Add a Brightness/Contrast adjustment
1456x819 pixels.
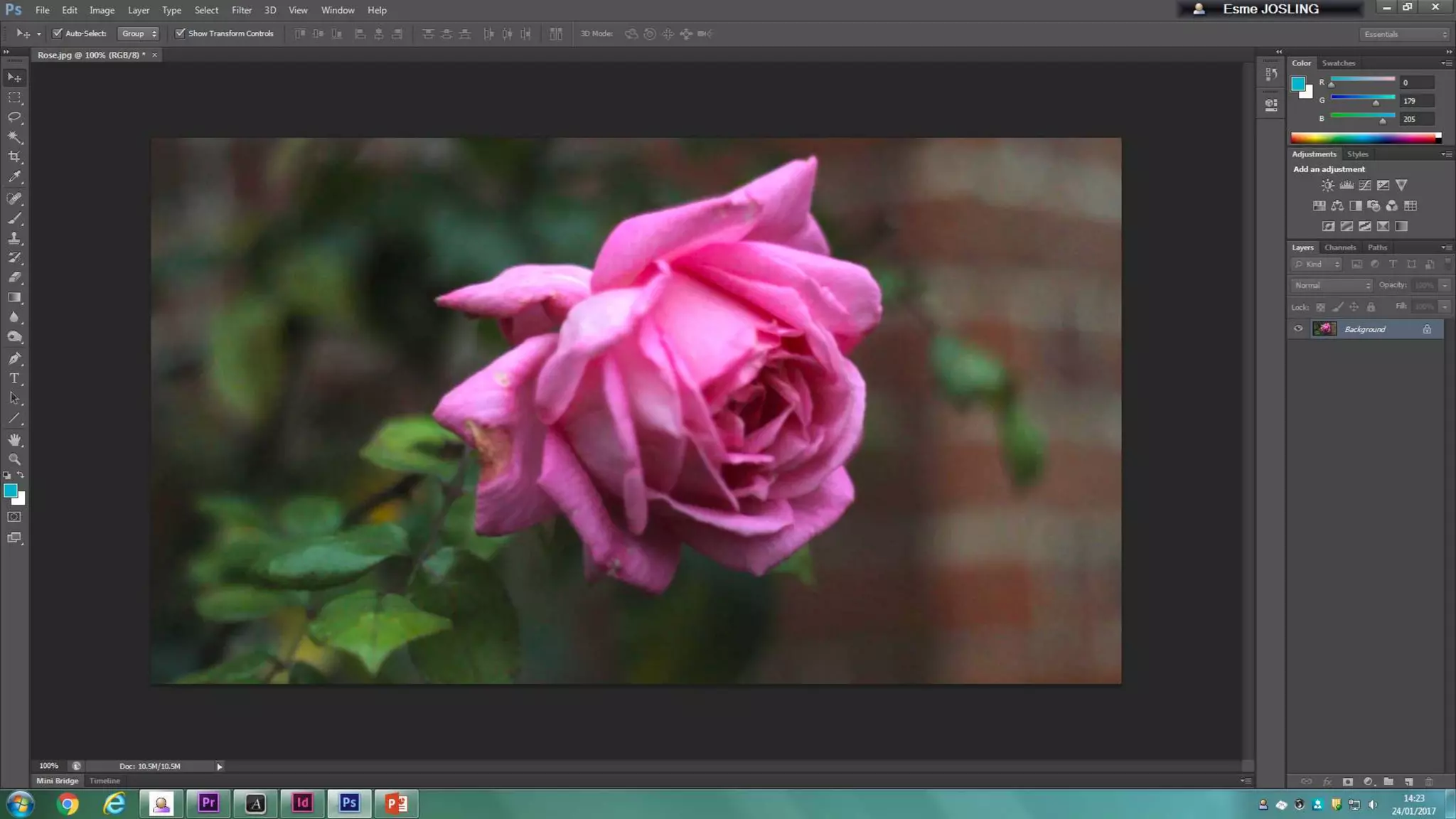pos(1327,186)
